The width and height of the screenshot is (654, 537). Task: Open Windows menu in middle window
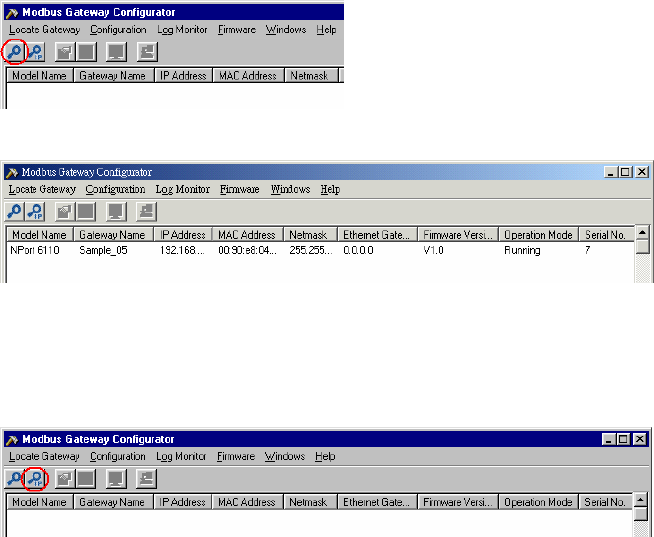tap(290, 189)
